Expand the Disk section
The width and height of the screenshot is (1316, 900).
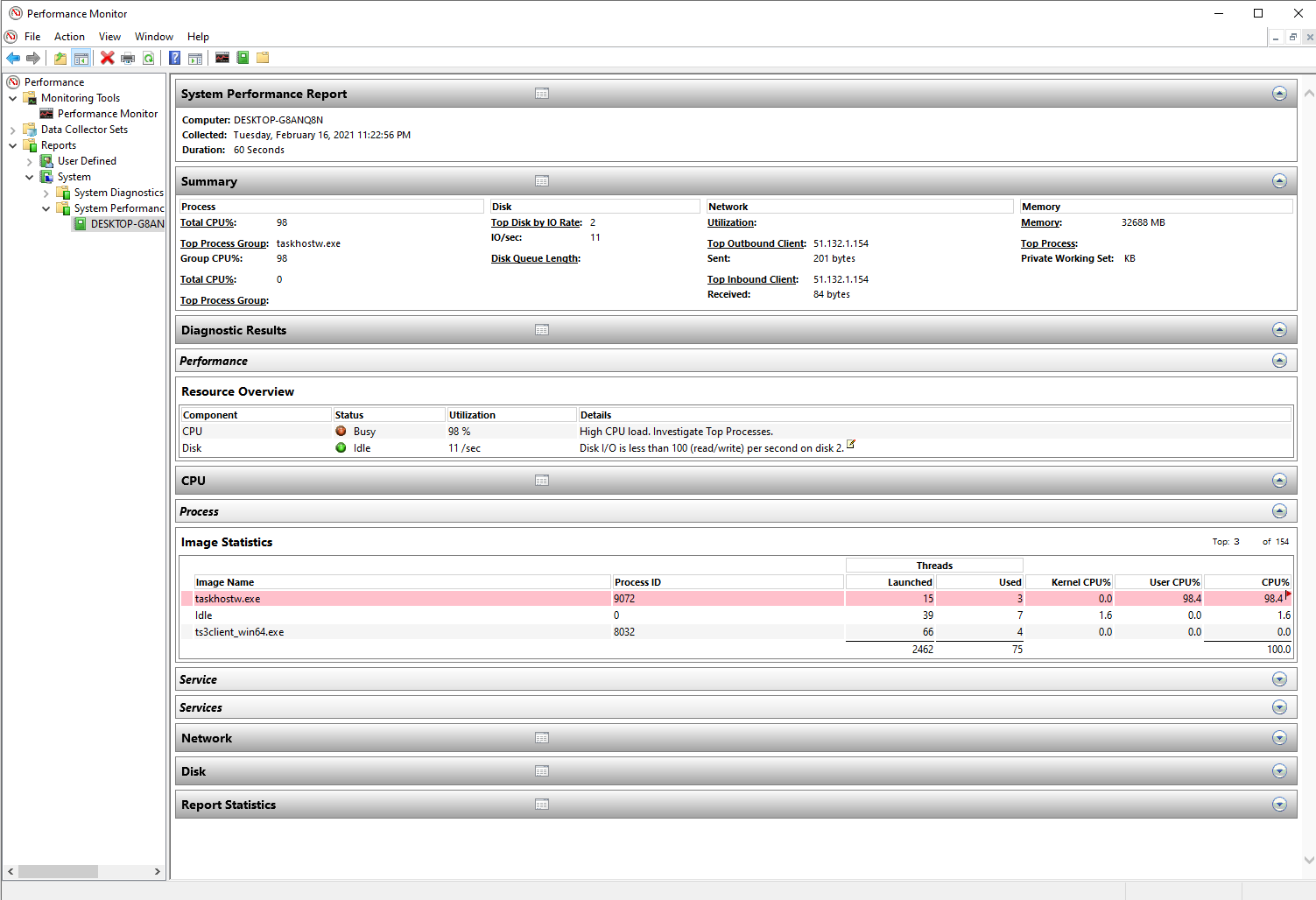pyautogui.click(x=1279, y=771)
